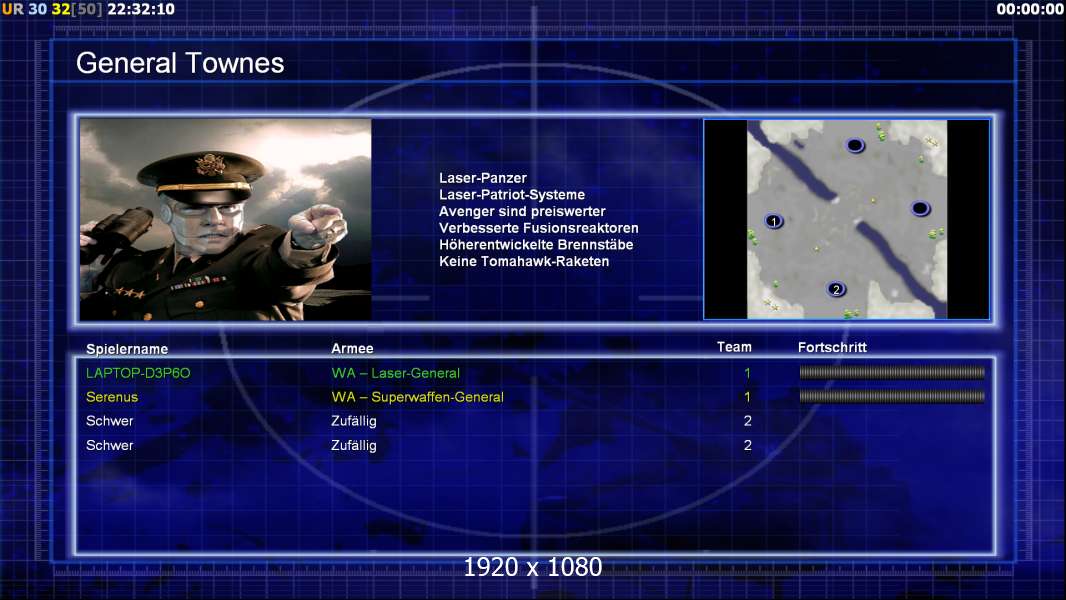
Task: Click the Armee column header
Action: click(352, 349)
